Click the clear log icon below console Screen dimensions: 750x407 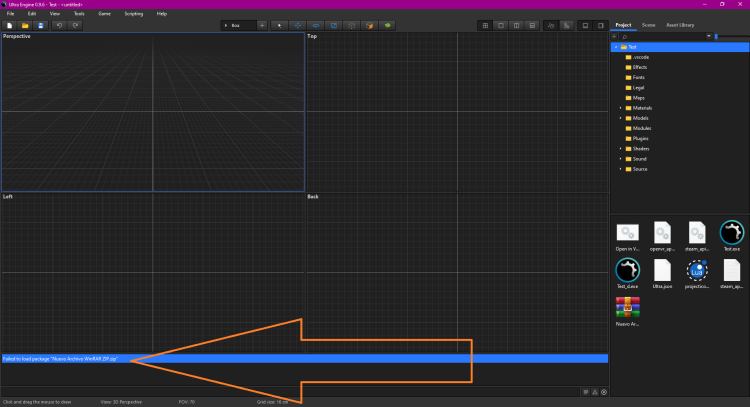(604, 391)
